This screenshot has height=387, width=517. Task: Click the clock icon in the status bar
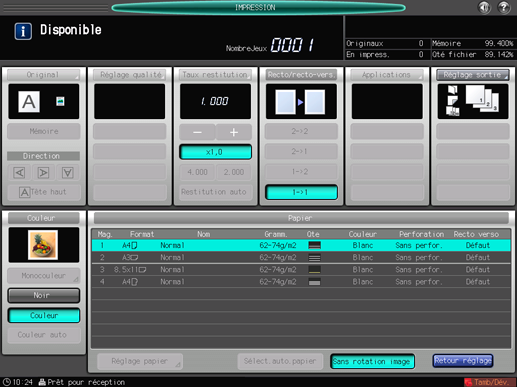coord(7,382)
